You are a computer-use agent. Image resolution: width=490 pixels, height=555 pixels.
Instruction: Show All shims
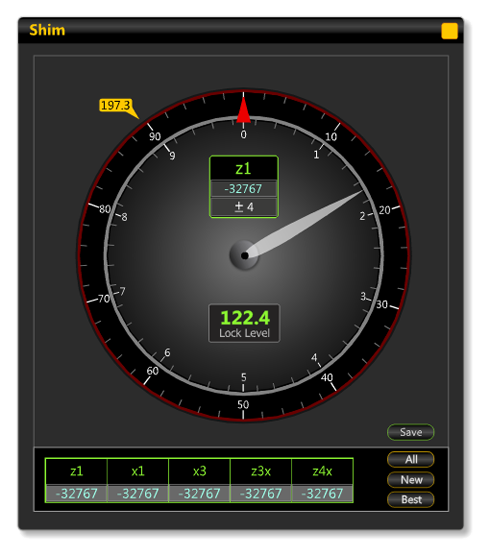411,459
